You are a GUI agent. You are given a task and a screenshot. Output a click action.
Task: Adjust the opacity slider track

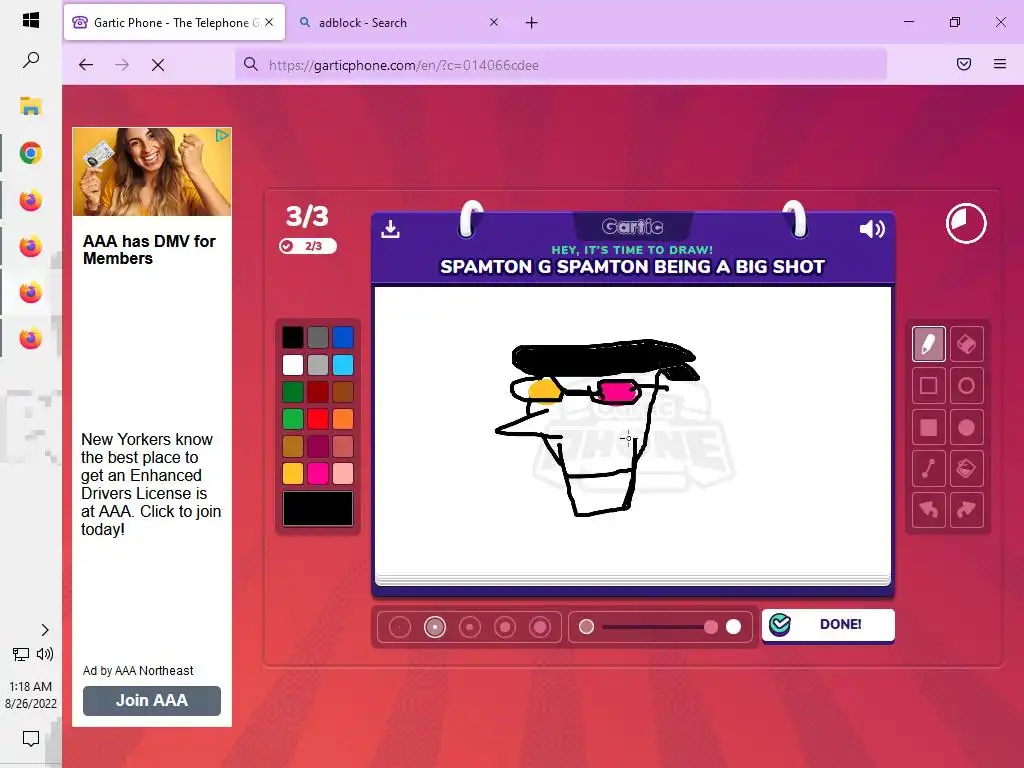pos(660,627)
